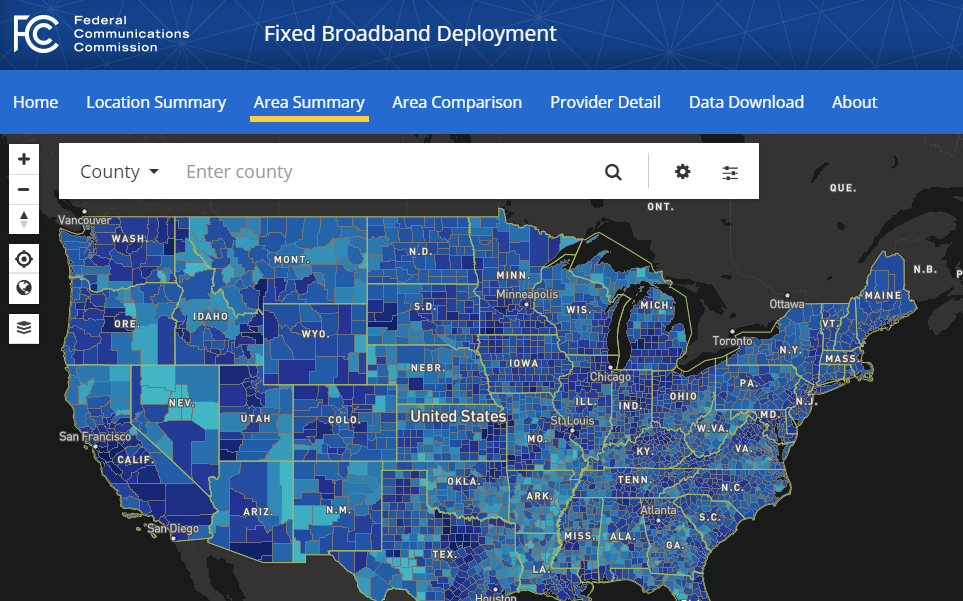Click the COLO. state label
The image size is (963, 601).
344,420
